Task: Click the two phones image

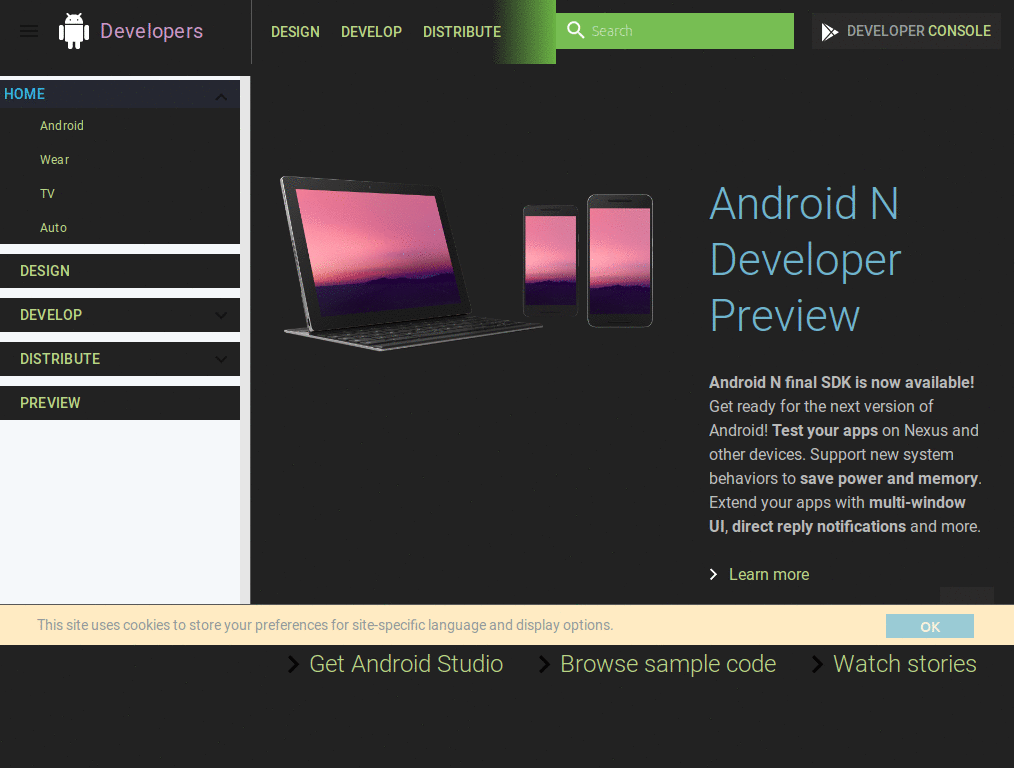Action: coord(588,261)
